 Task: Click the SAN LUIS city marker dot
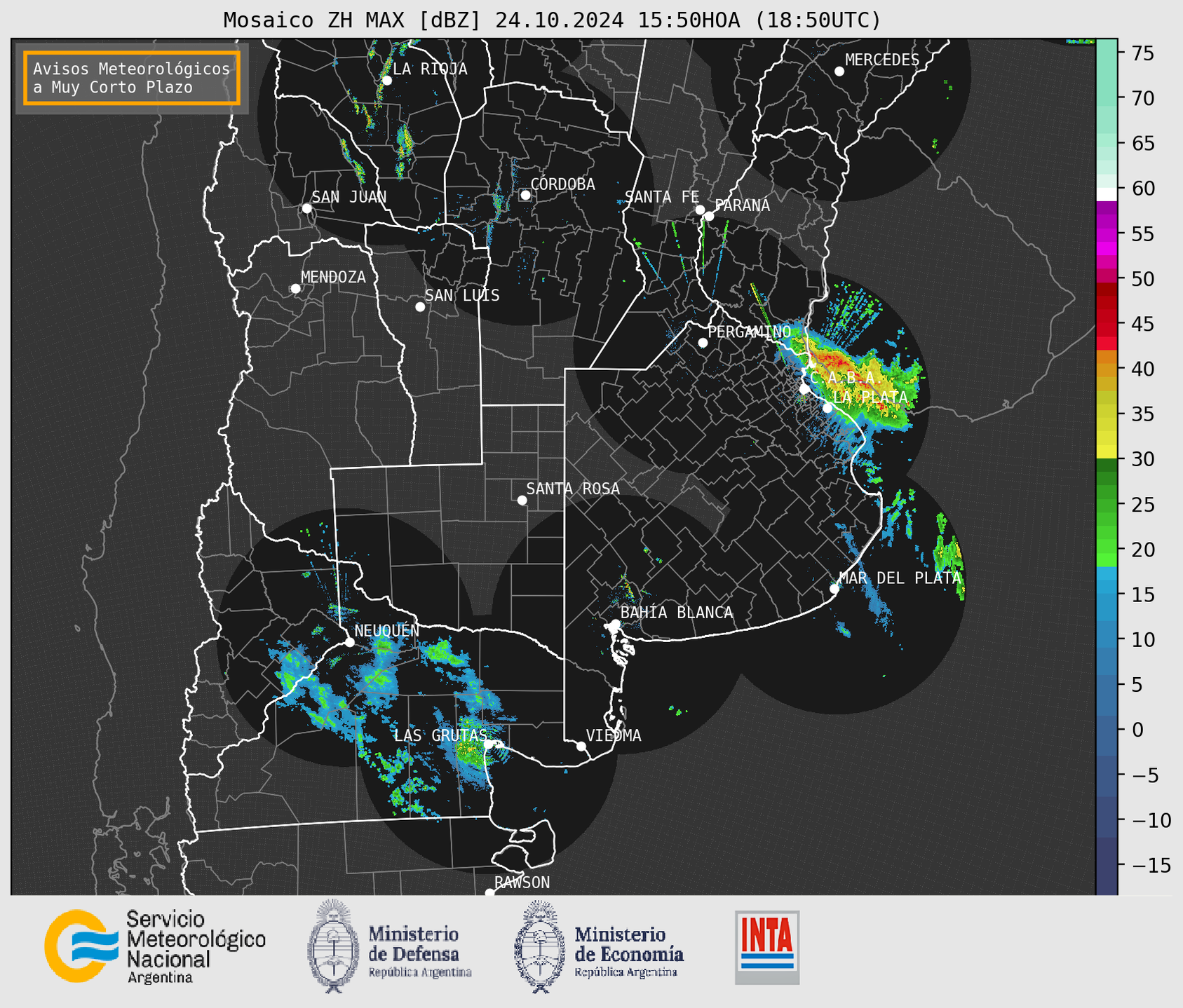click(x=420, y=307)
